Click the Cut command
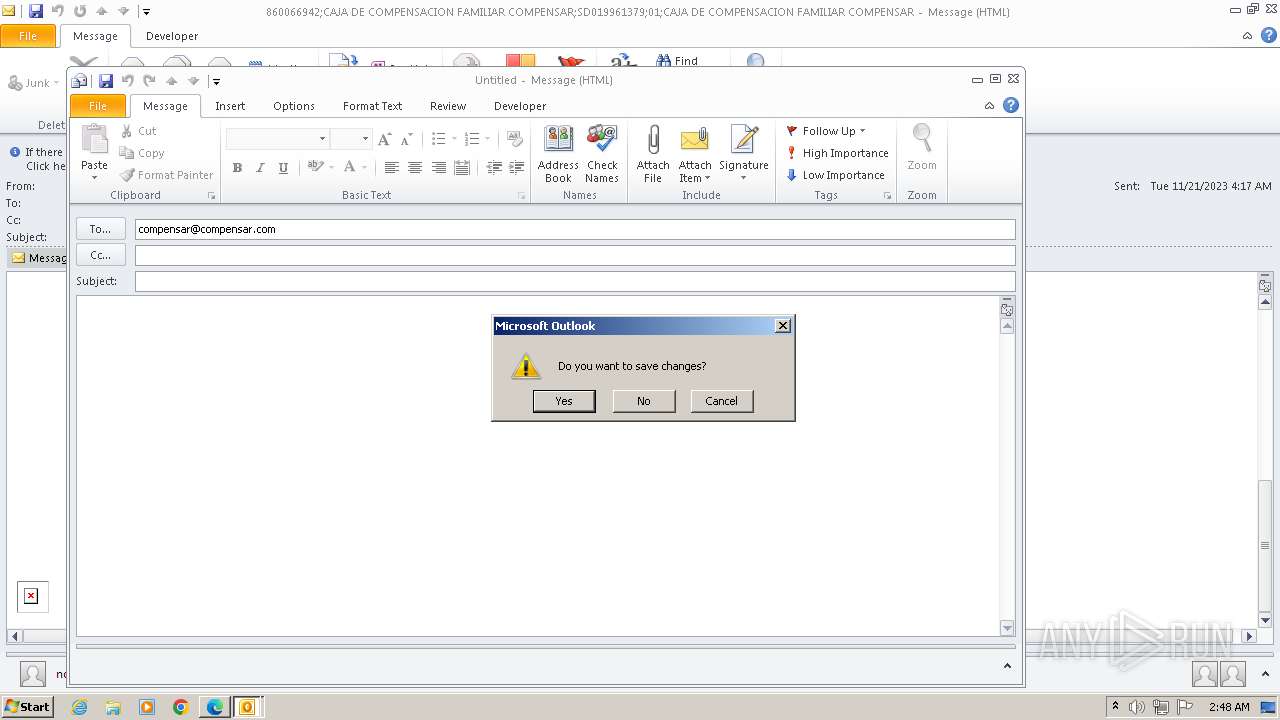This screenshot has height=720, width=1280. 138,131
